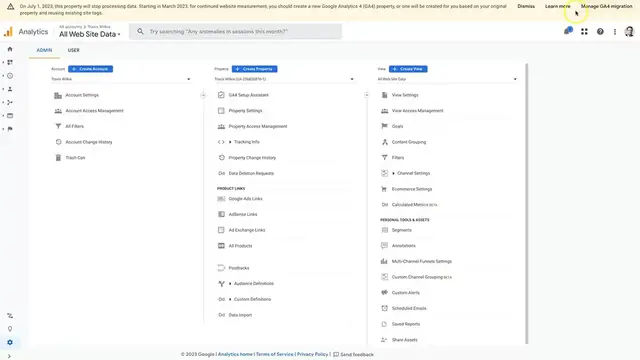Open Custom Alerts
640x360 pixels.
click(405, 293)
